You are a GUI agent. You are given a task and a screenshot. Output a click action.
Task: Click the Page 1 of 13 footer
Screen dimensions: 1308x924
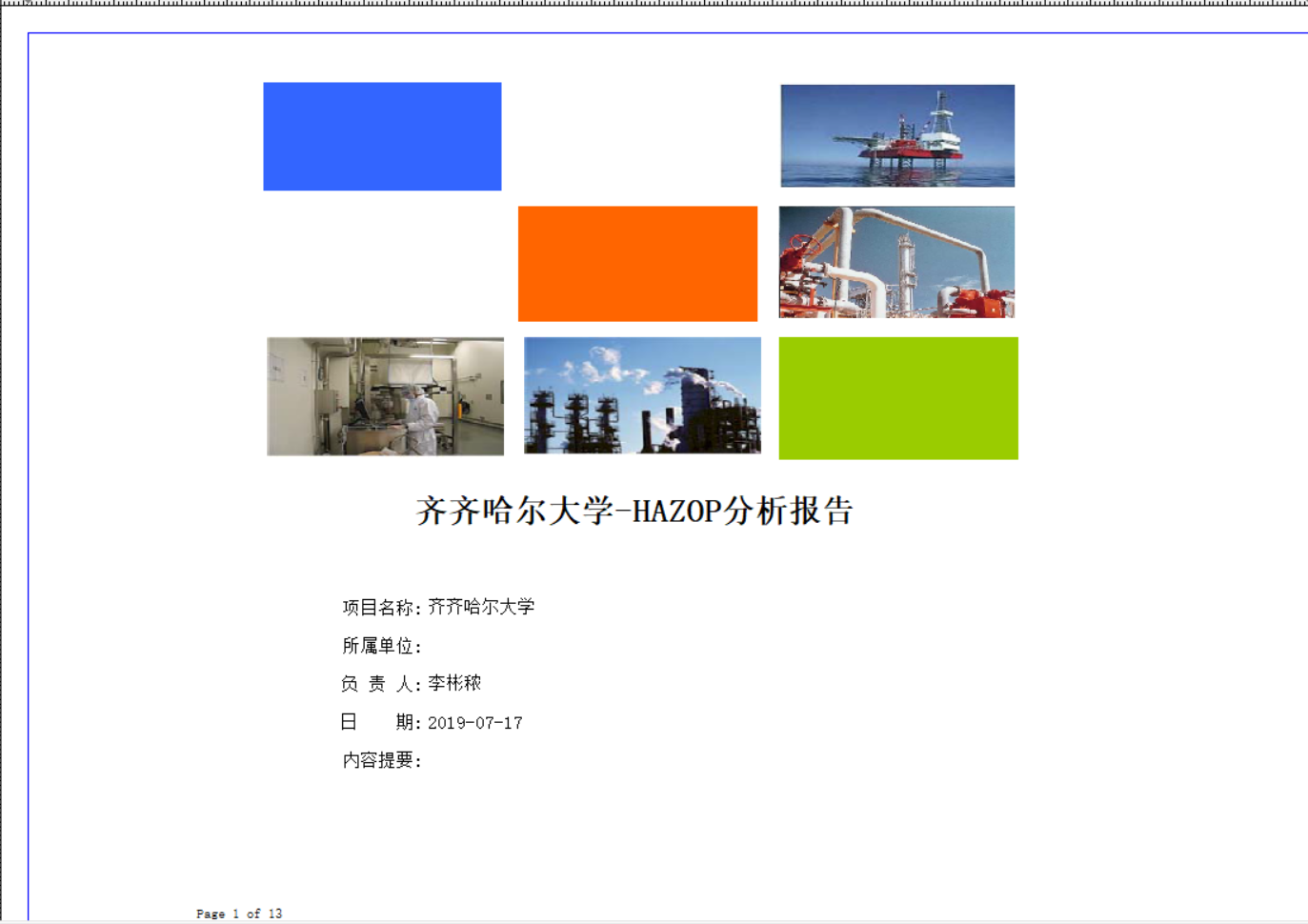pyautogui.click(x=239, y=914)
